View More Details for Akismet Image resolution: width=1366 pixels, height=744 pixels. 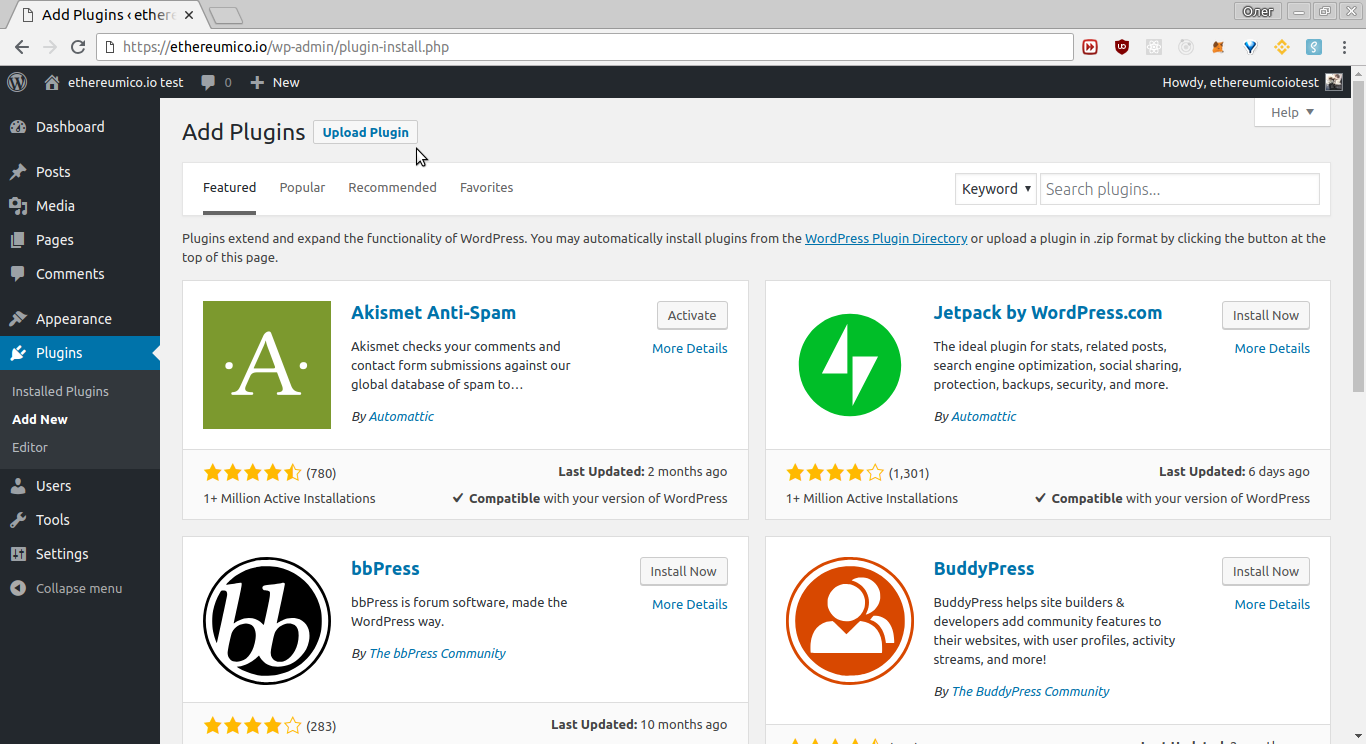pyautogui.click(x=690, y=348)
